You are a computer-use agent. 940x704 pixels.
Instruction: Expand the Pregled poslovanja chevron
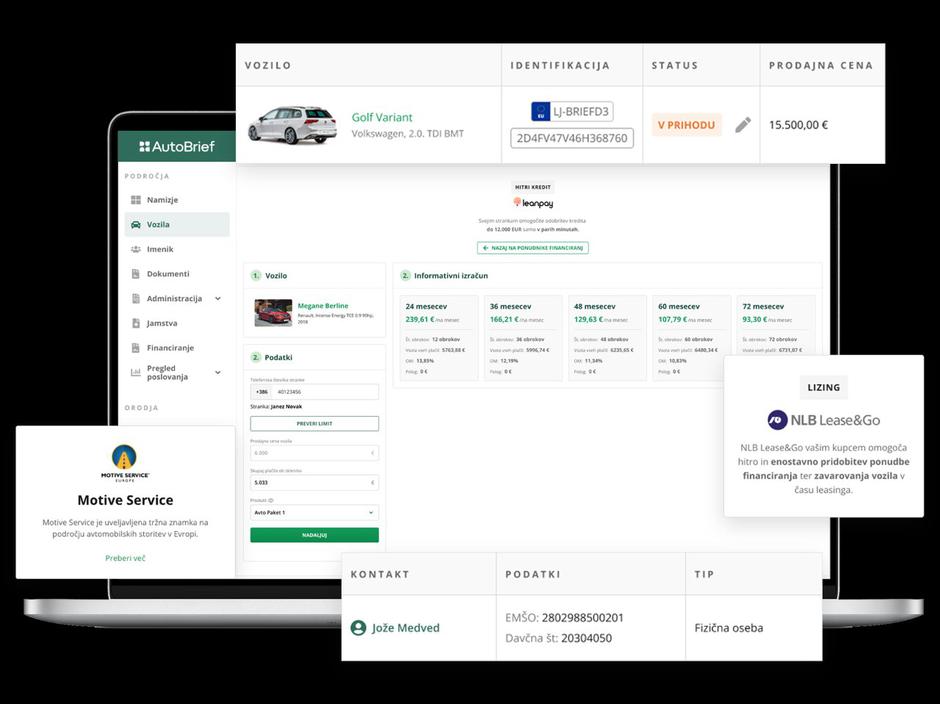pyautogui.click(x=218, y=373)
